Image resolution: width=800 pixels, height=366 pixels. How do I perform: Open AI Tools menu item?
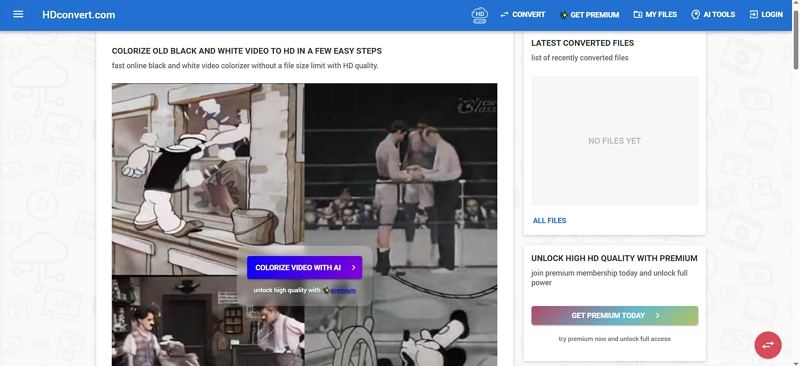tap(713, 15)
